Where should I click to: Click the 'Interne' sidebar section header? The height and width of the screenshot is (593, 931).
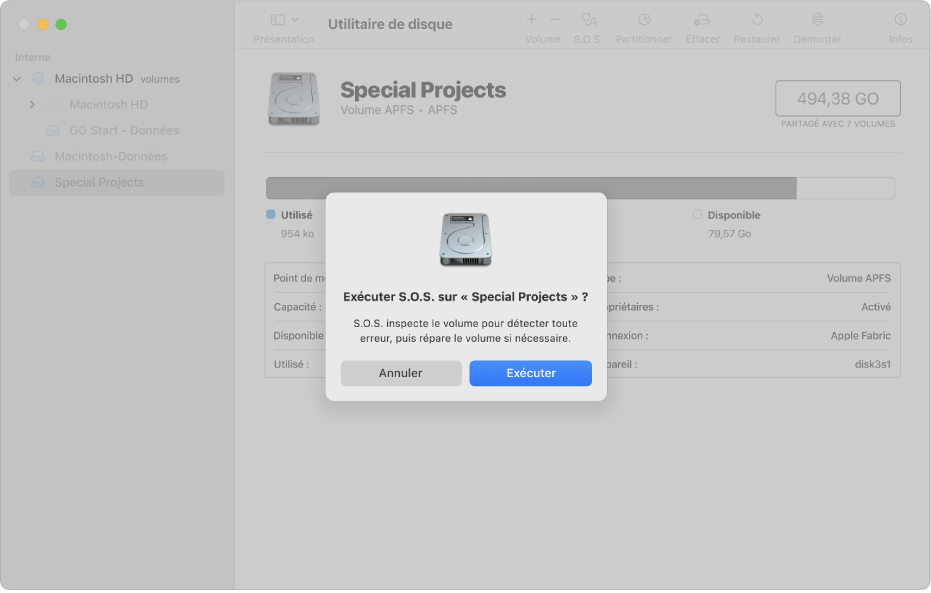tap(33, 58)
